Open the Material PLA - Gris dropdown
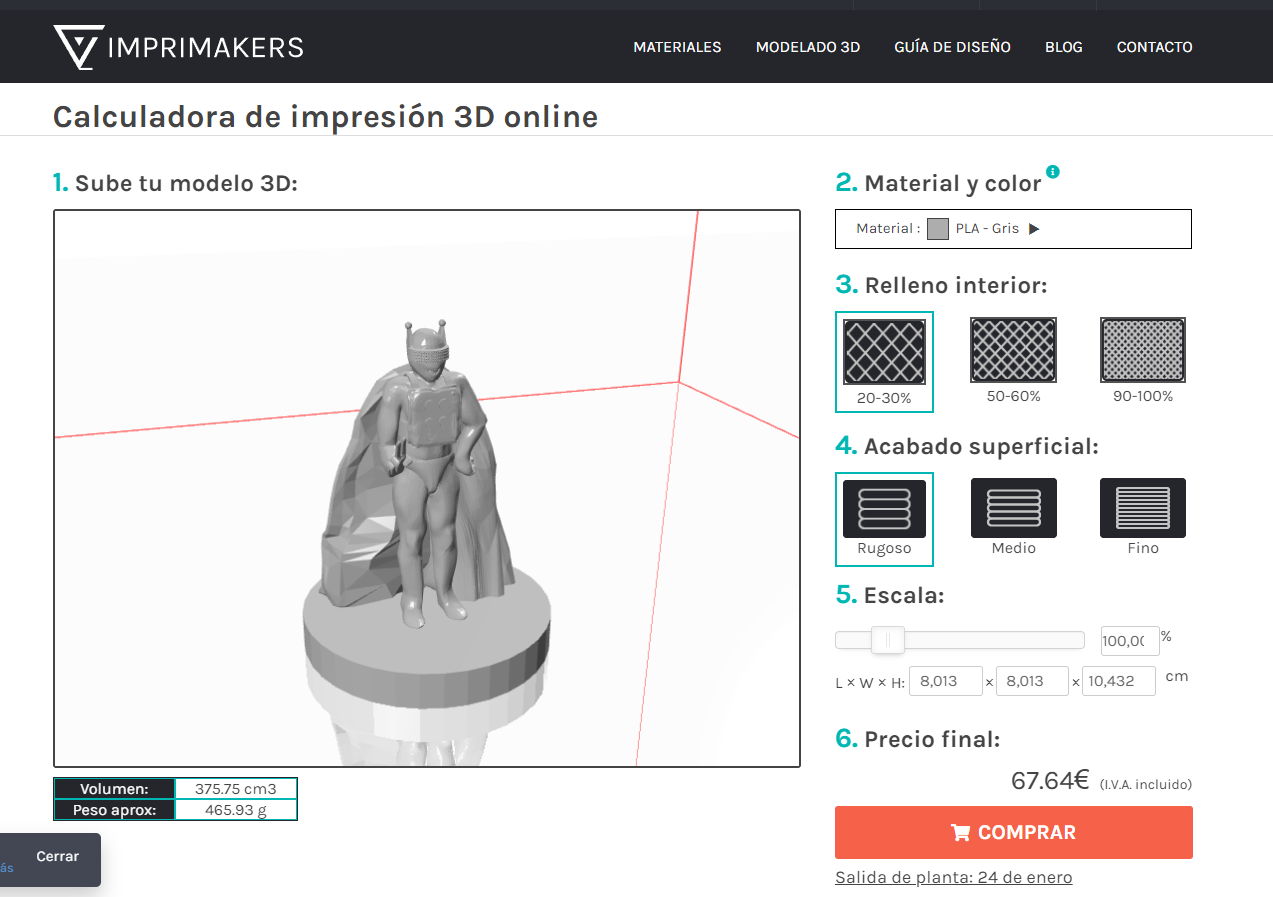 1013,229
